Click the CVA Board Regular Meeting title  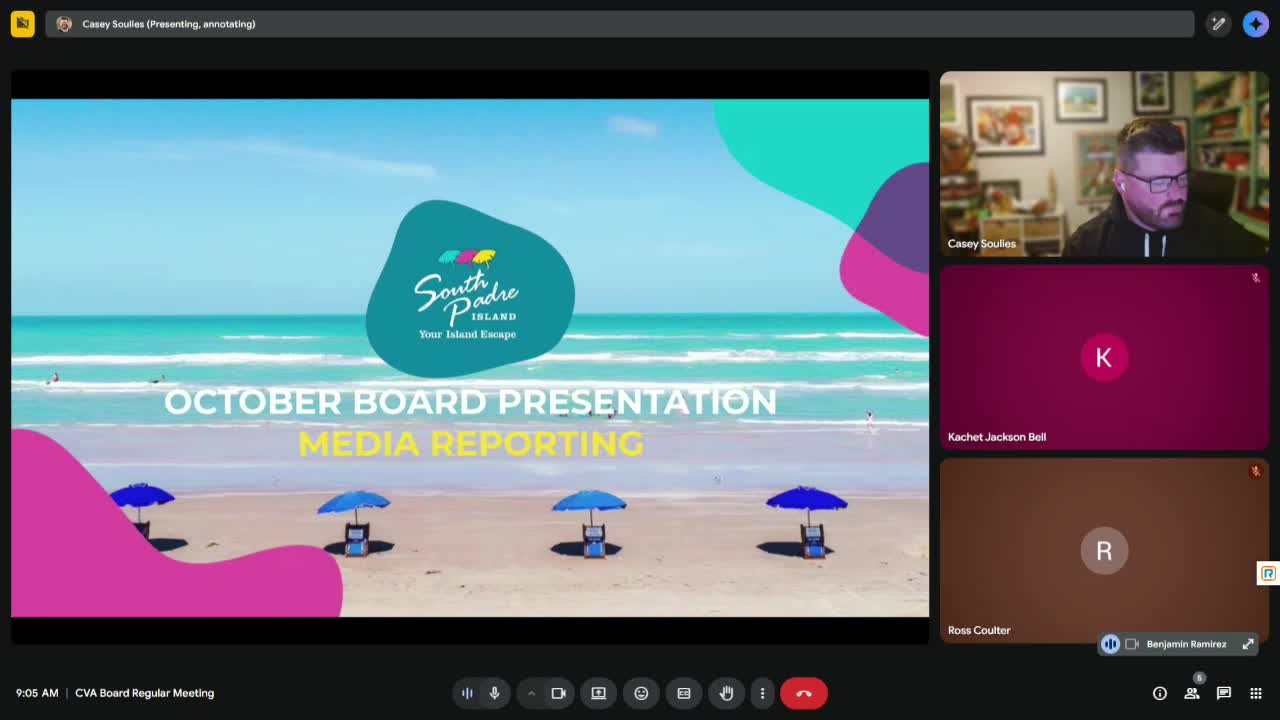click(x=144, y=693)
